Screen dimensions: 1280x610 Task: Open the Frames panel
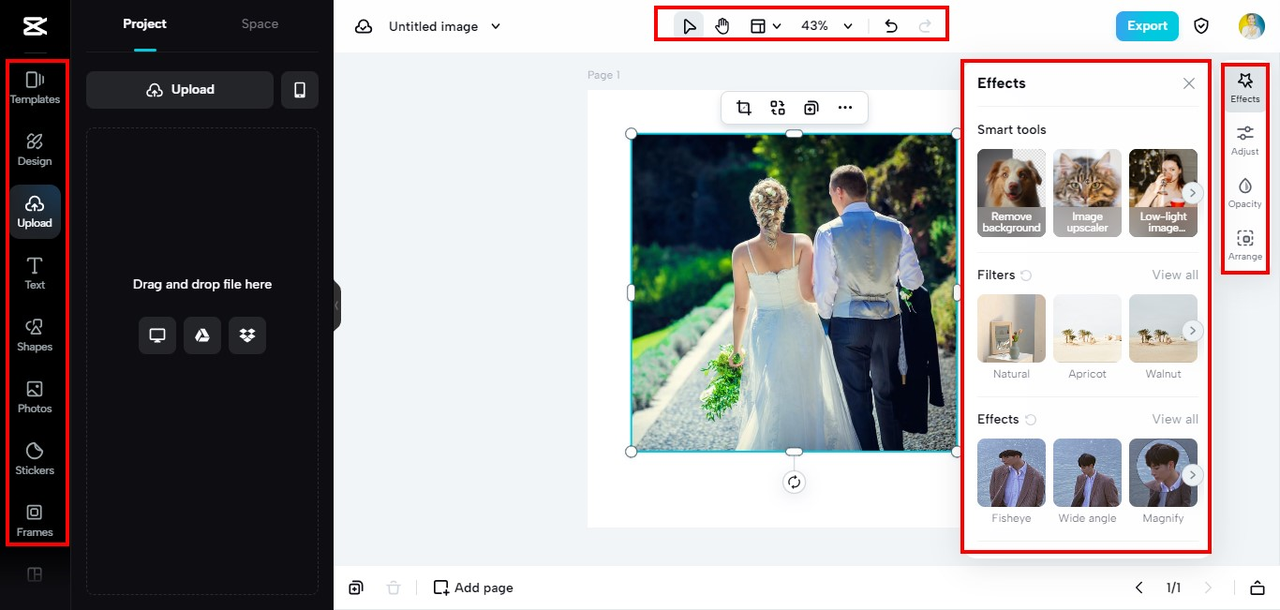(x=35, y=521)
